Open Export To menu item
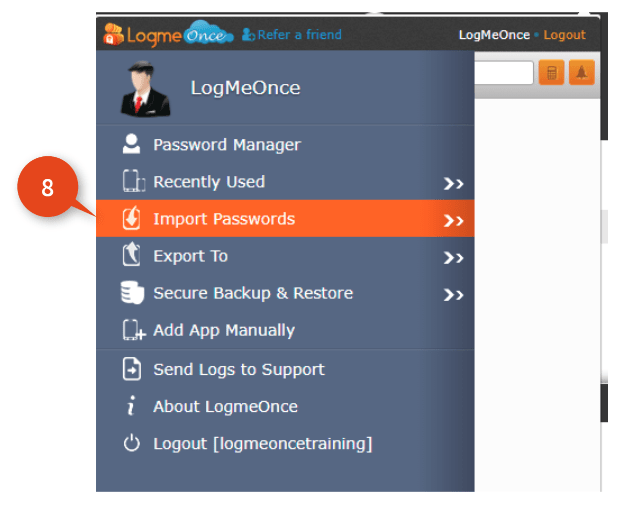635x511 pixels. point(285,256)
